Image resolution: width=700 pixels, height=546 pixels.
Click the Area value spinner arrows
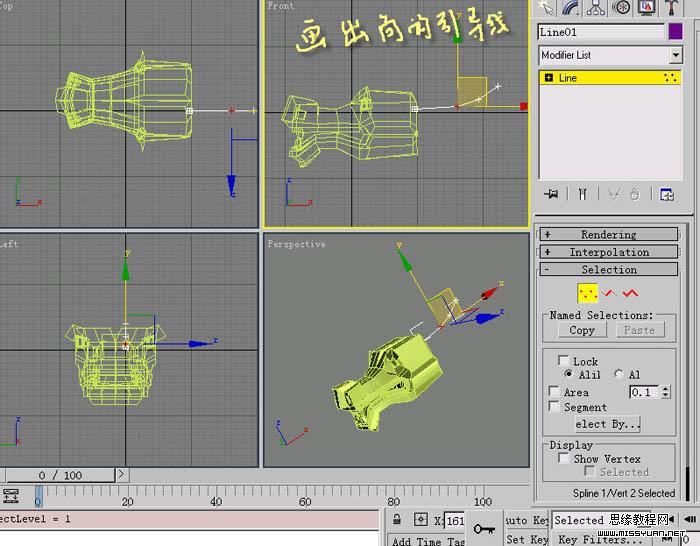(666, 392)
